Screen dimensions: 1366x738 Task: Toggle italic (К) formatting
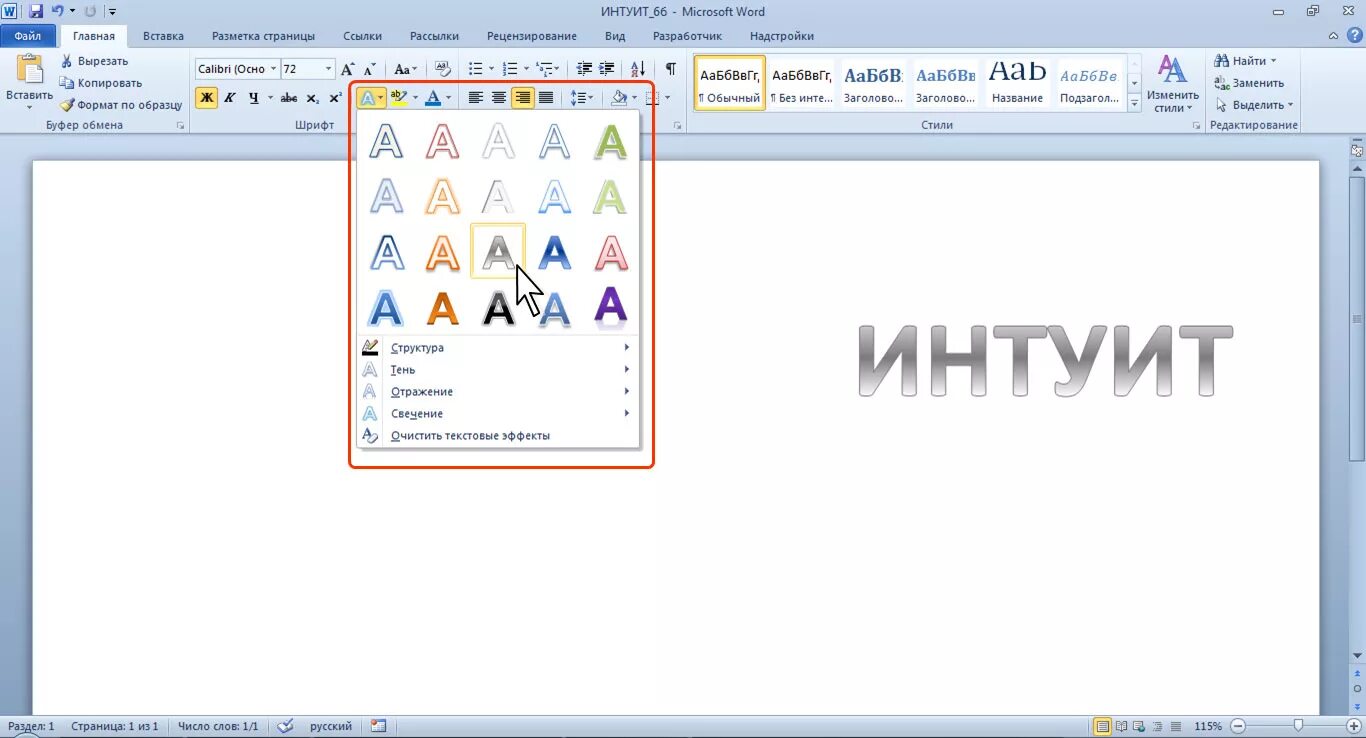229,98
